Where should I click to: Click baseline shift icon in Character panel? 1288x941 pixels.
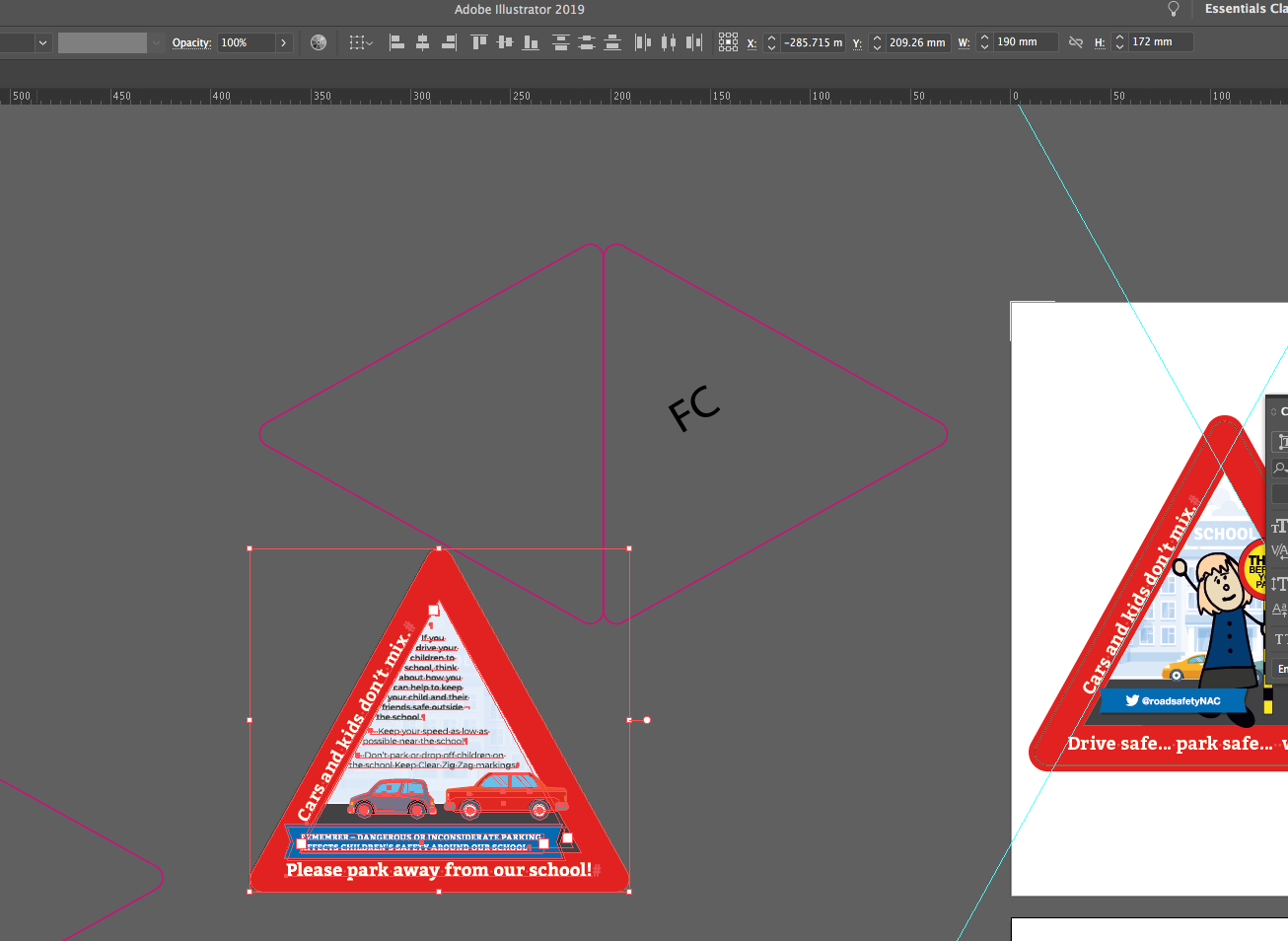coord(1279,610)
